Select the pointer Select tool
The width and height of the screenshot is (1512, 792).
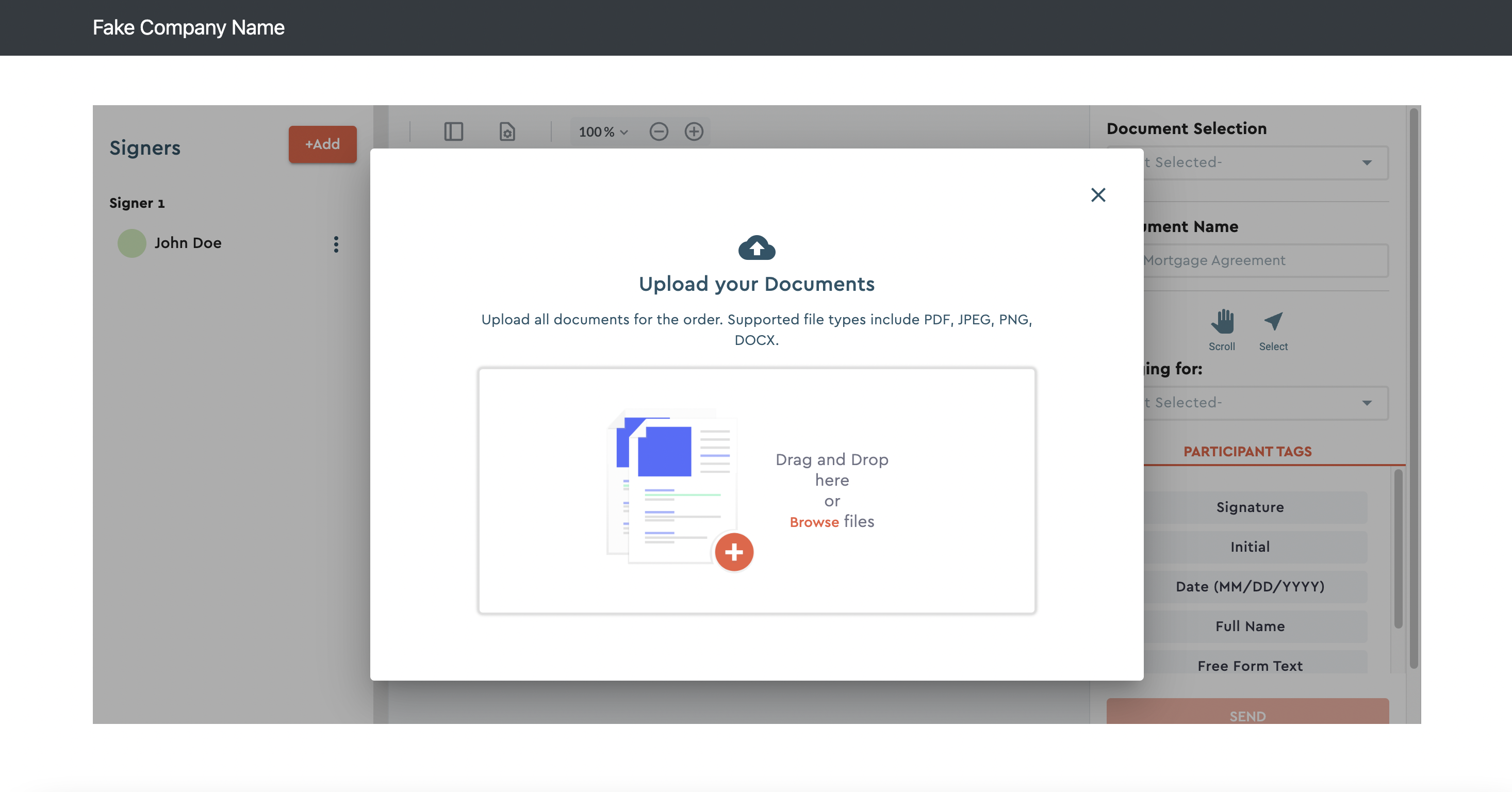(x=1273, y=324)
